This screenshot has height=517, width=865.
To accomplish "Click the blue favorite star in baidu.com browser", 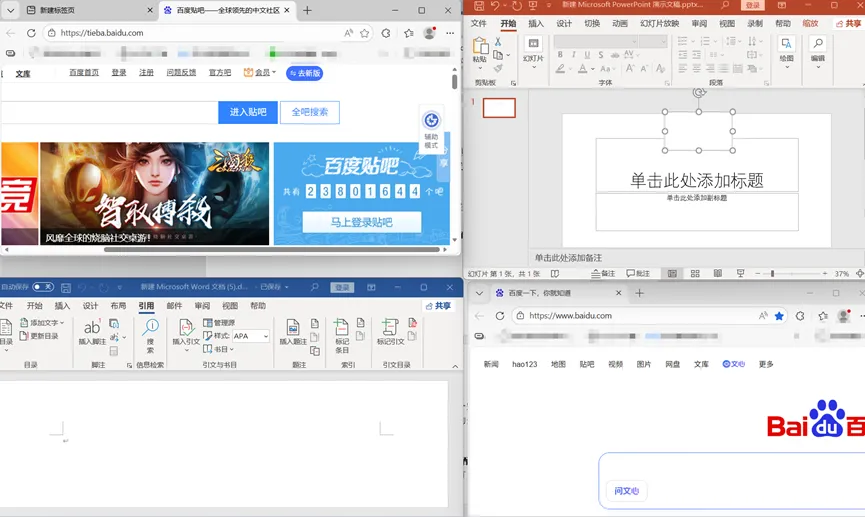I will tap(779, 316).
